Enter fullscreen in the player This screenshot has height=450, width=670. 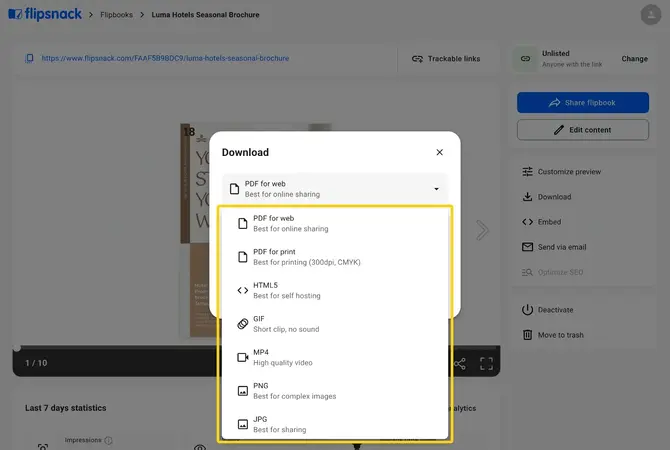pos(486,364)
